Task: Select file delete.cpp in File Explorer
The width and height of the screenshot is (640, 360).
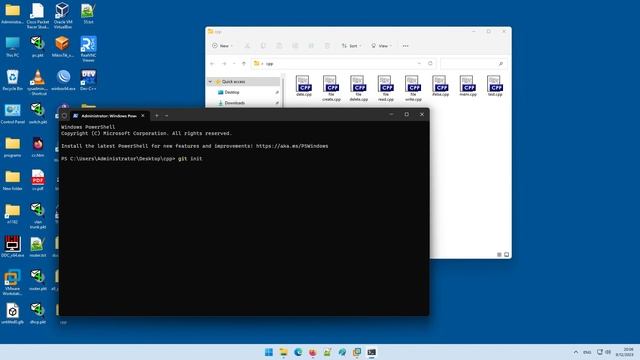Action: [x=358, y=88]
